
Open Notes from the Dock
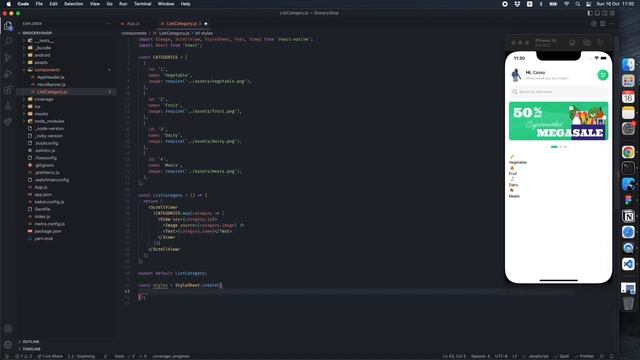click(628, 113)
